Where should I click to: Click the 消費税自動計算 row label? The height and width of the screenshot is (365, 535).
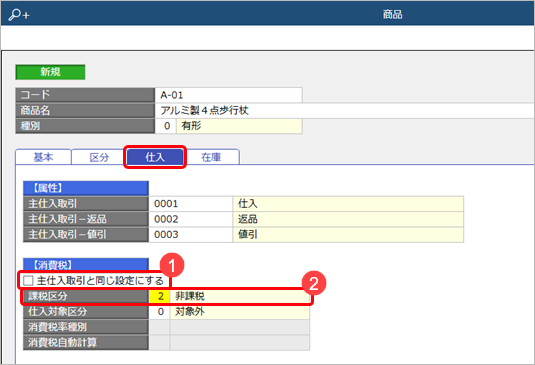click(x=86, y=342)
